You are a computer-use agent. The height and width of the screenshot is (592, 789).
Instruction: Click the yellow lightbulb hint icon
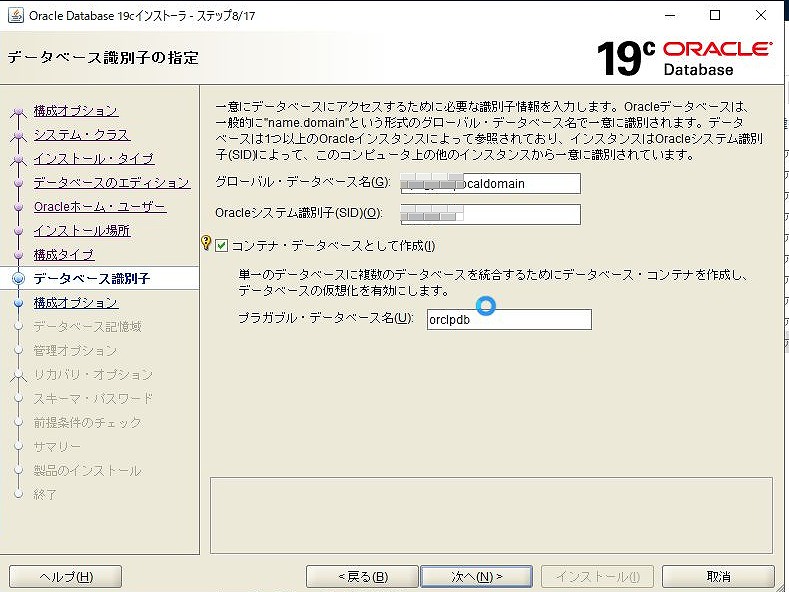pyautogui.click(x=206, y=243)
